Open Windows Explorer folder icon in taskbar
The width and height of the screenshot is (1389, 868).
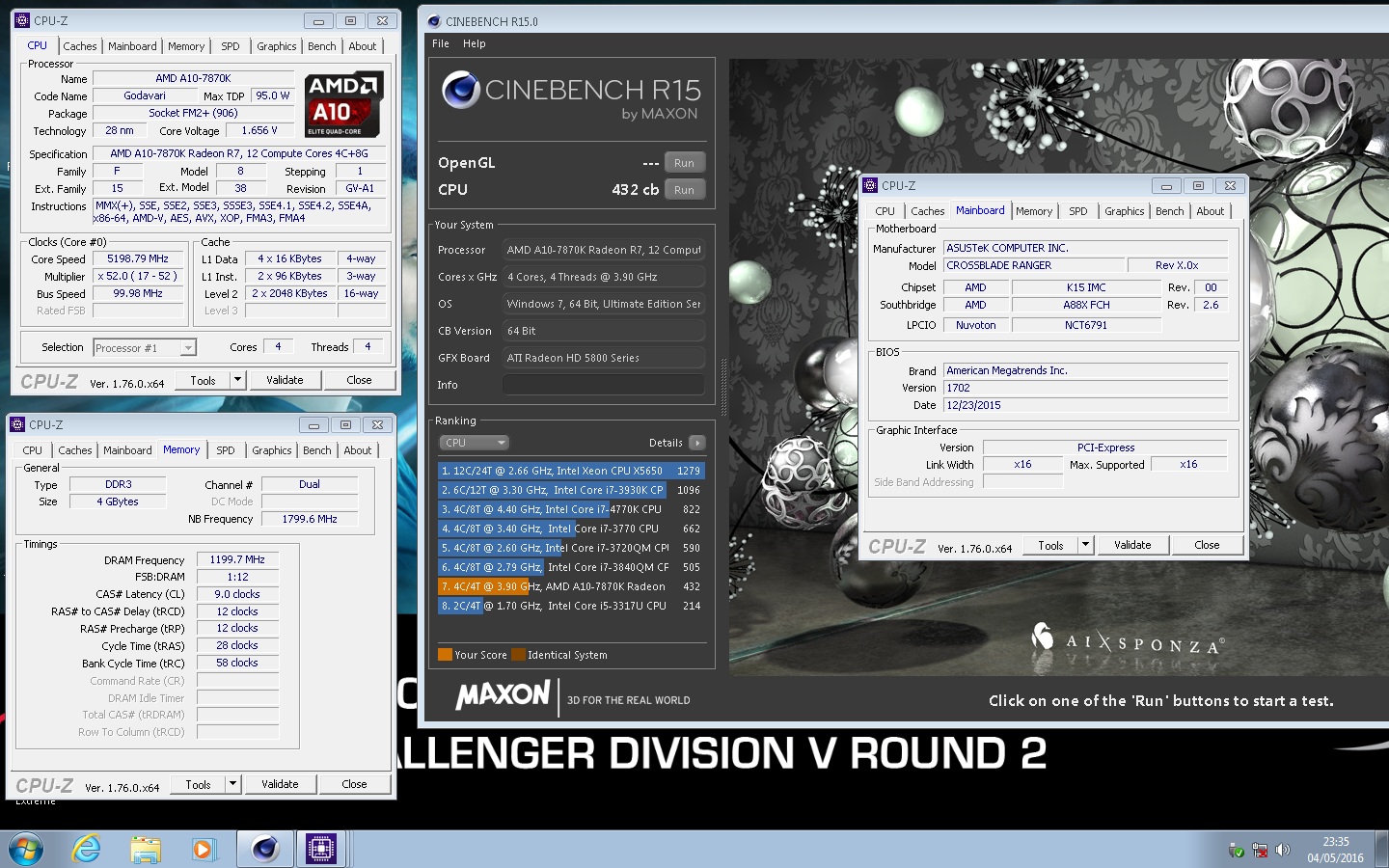tap(145, 849)
